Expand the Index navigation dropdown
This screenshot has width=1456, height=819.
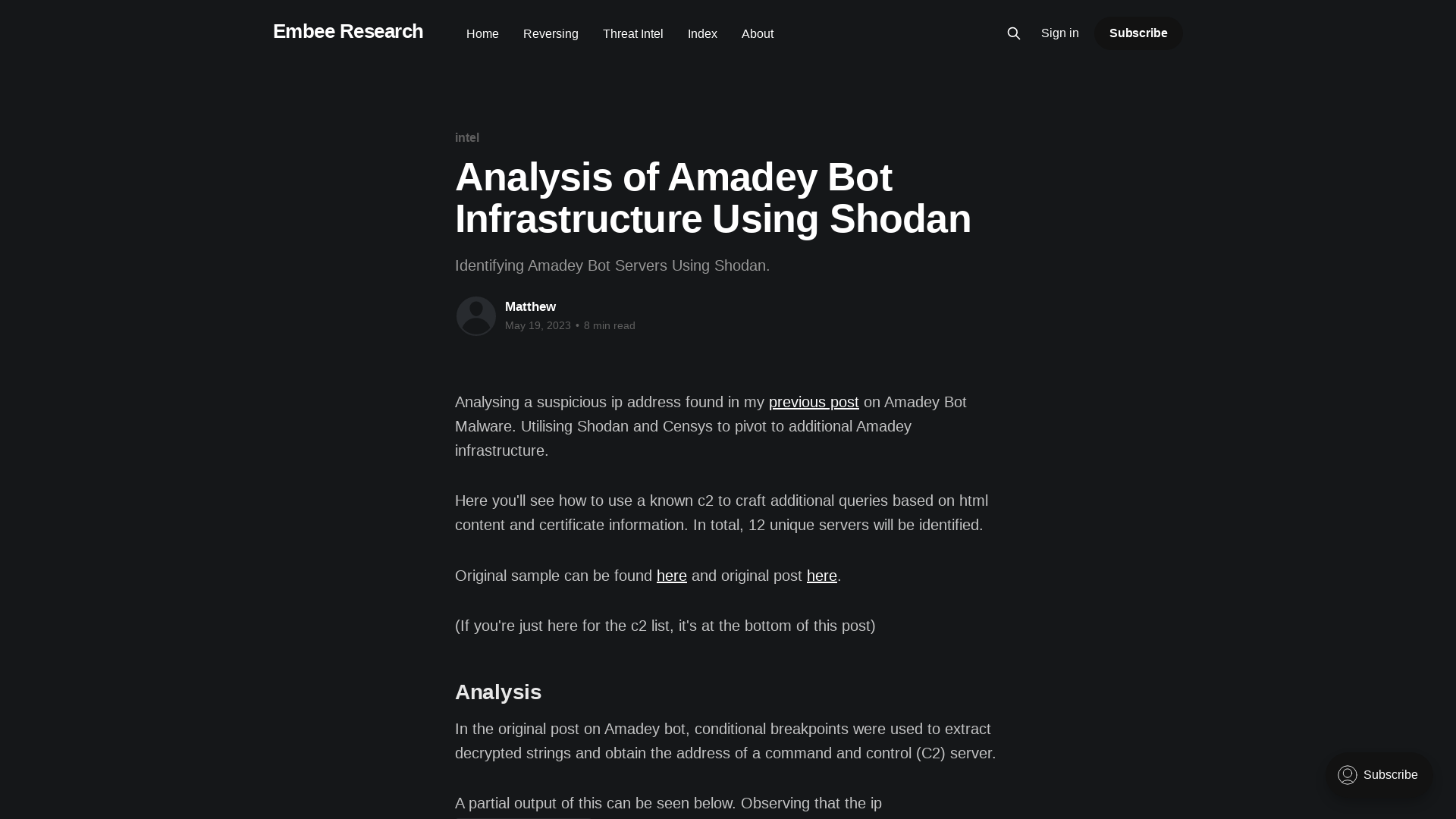pyautogui.click(x=702, y=33)
